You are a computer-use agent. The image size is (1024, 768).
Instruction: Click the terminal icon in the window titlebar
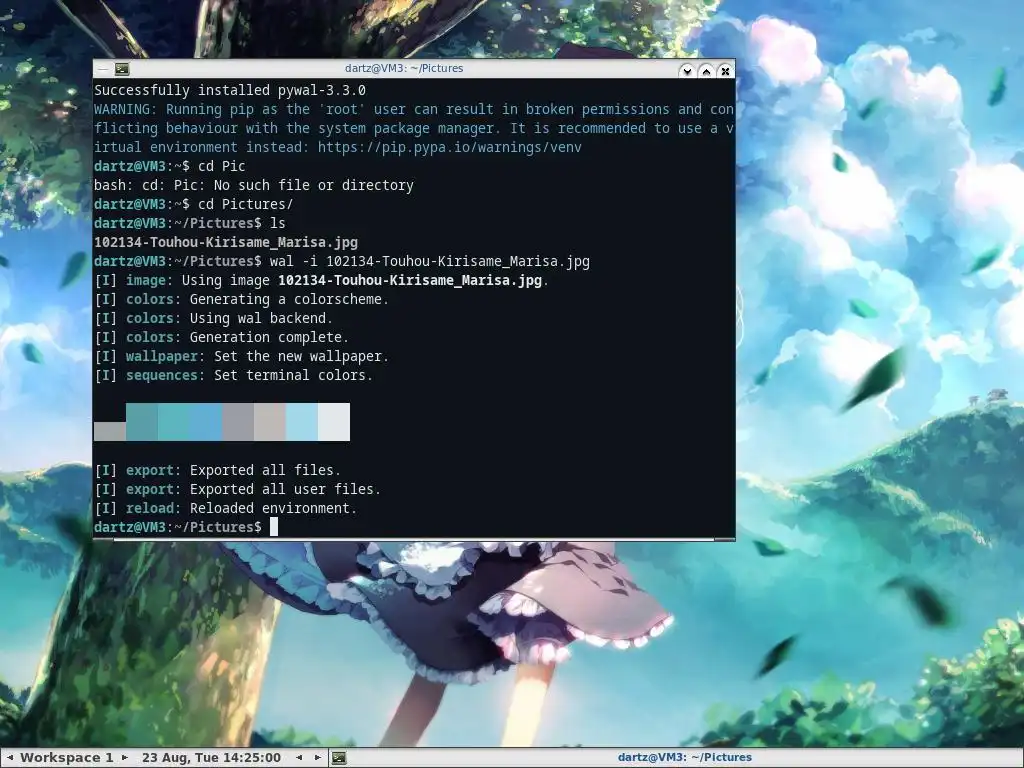click(122, 69)
